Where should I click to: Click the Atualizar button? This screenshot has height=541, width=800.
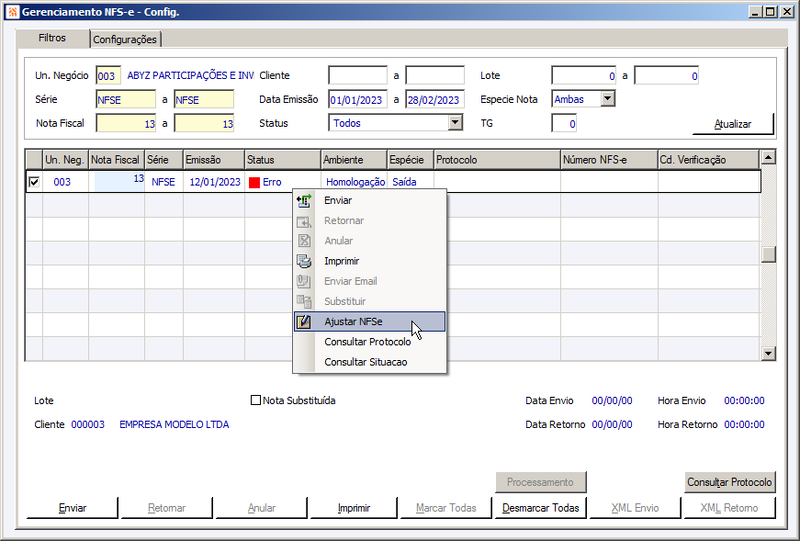tap(733, 124)
